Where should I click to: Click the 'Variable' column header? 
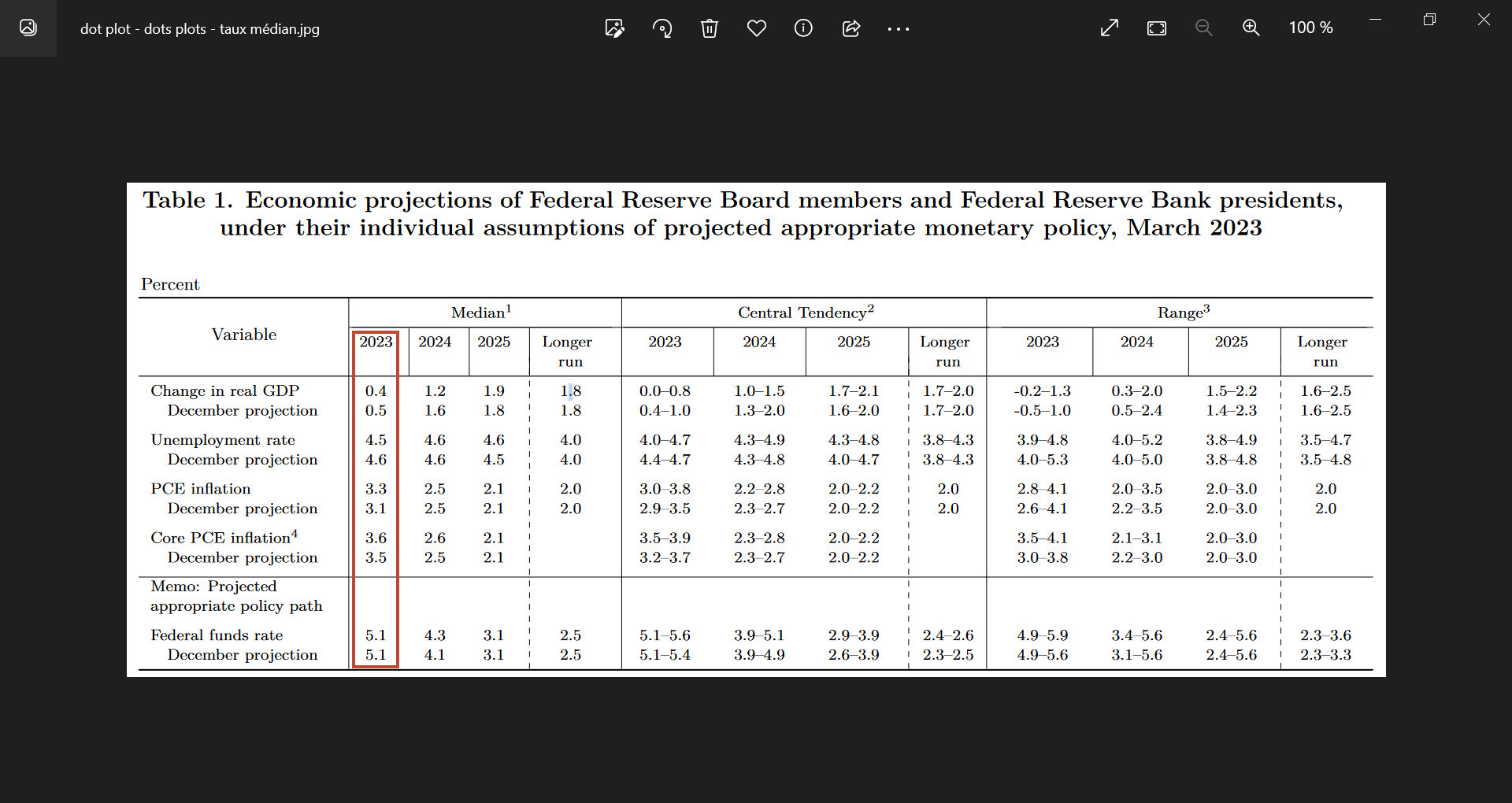[244, 335]
